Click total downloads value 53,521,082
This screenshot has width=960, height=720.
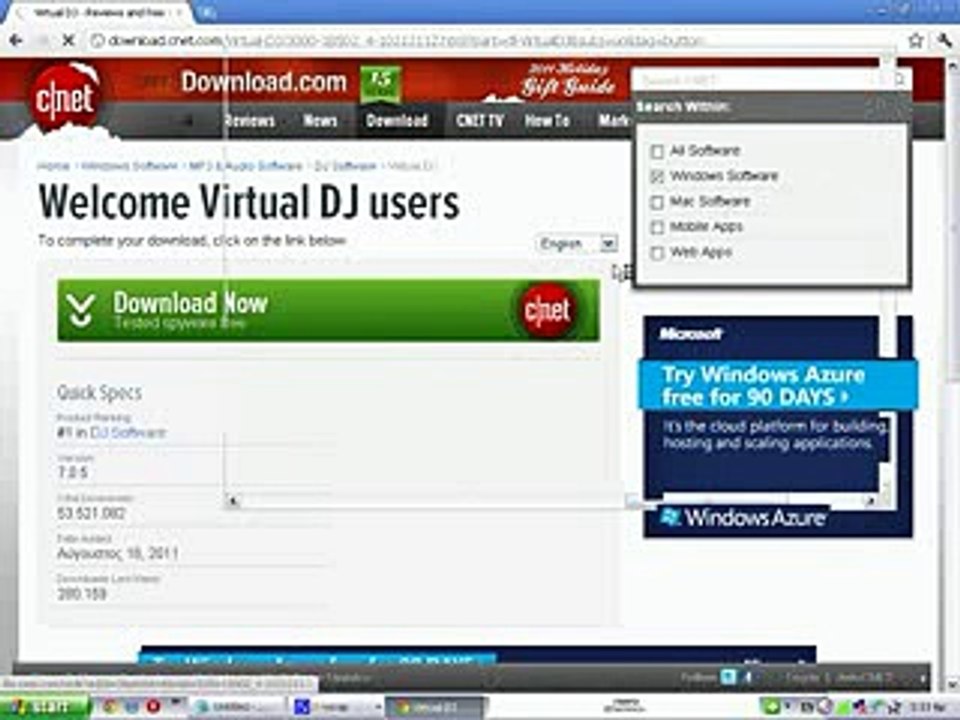point(91,513)
